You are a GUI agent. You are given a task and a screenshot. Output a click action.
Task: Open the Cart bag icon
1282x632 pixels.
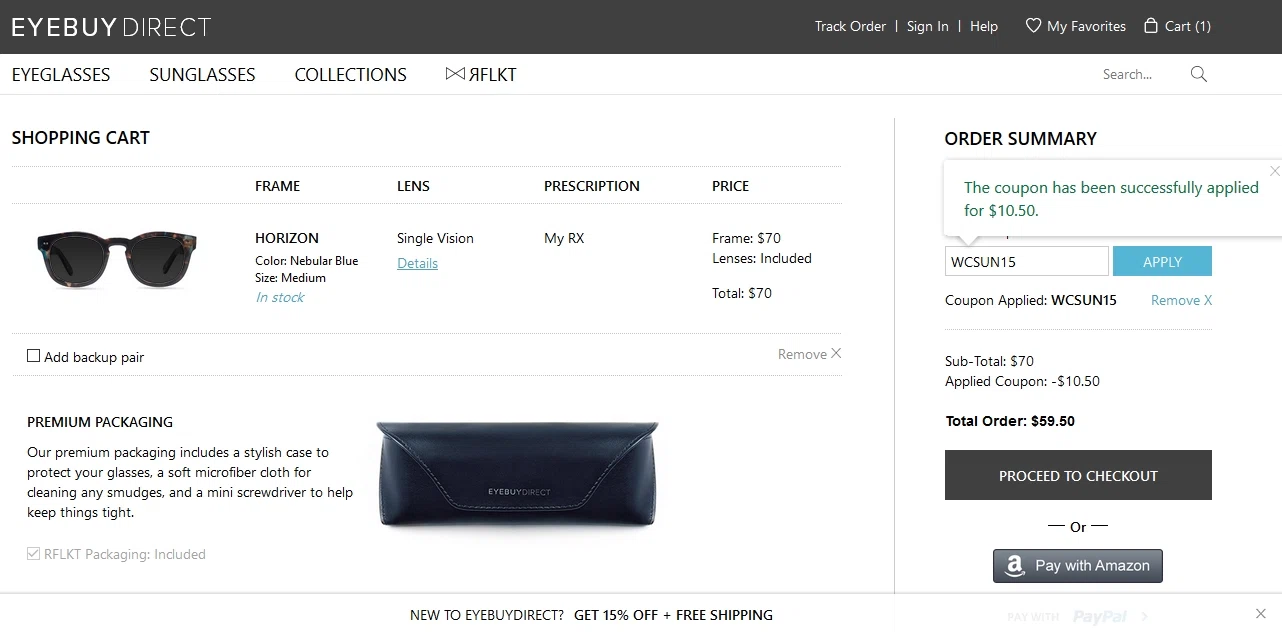pyautogui.click(x=1151, y=26)
